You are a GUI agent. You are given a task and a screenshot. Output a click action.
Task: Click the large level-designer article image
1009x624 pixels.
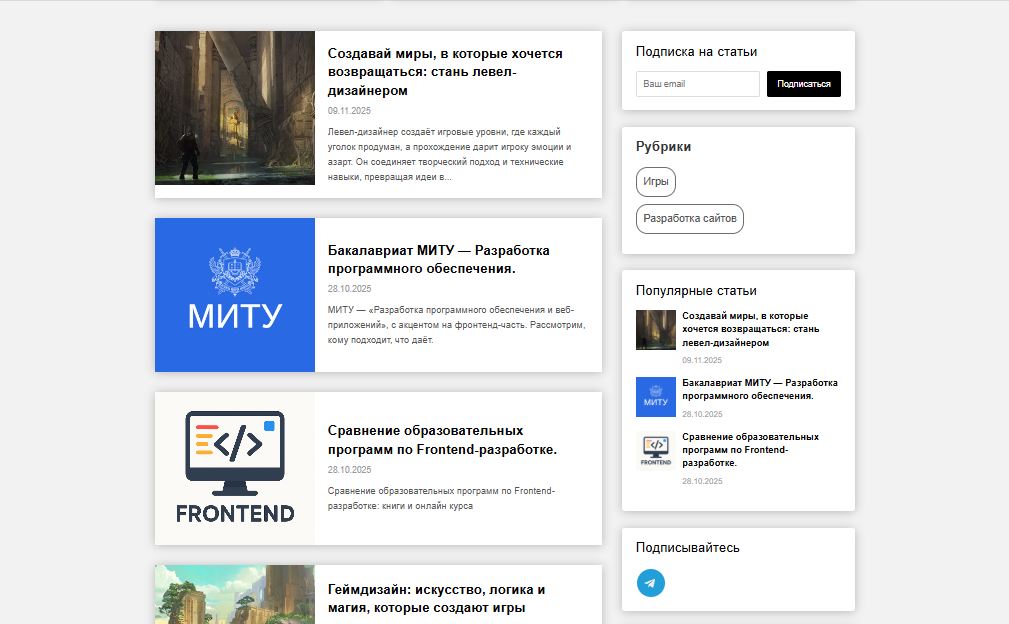coord(235,108)
